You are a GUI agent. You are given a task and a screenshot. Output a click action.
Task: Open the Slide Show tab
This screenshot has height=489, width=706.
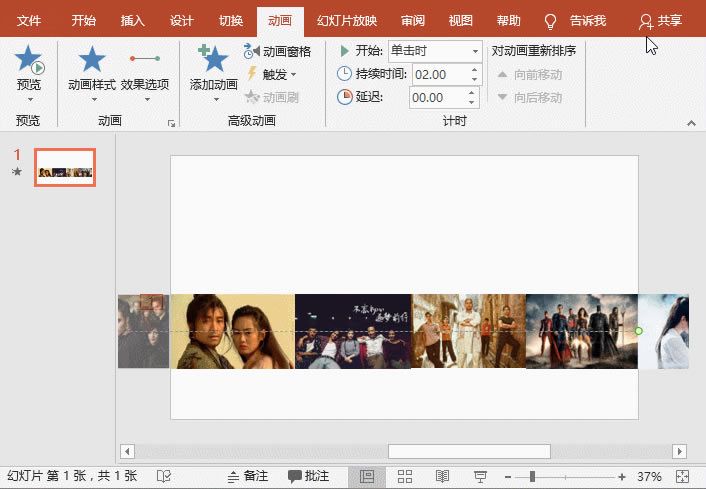(348, 21)
